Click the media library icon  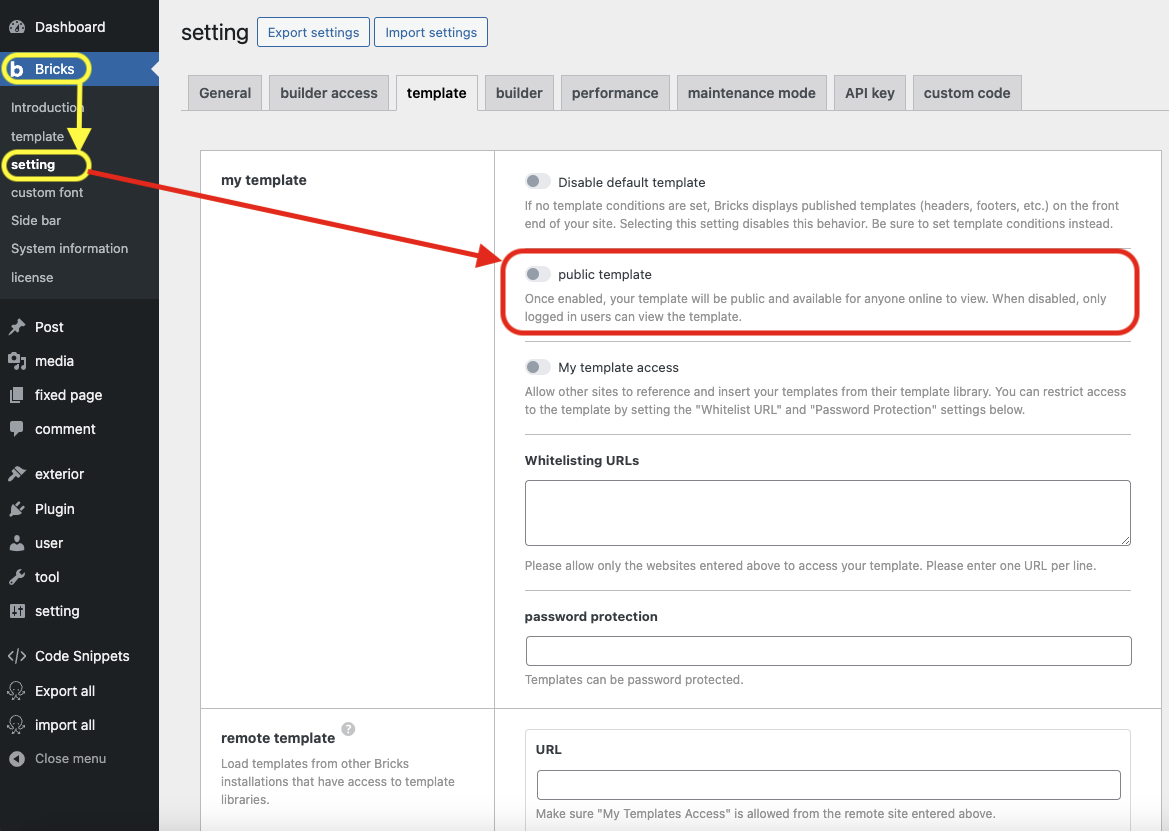point(17,361)
